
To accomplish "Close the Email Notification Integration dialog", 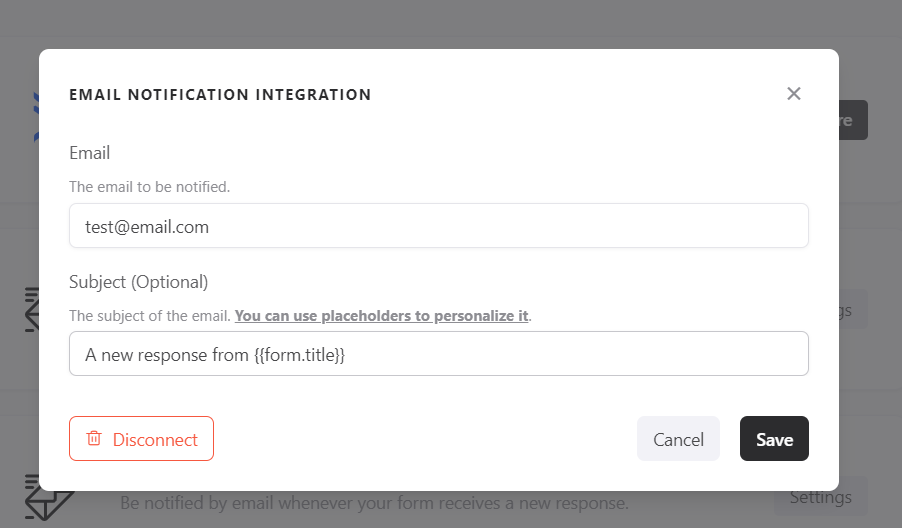I will tap(794, 94).
